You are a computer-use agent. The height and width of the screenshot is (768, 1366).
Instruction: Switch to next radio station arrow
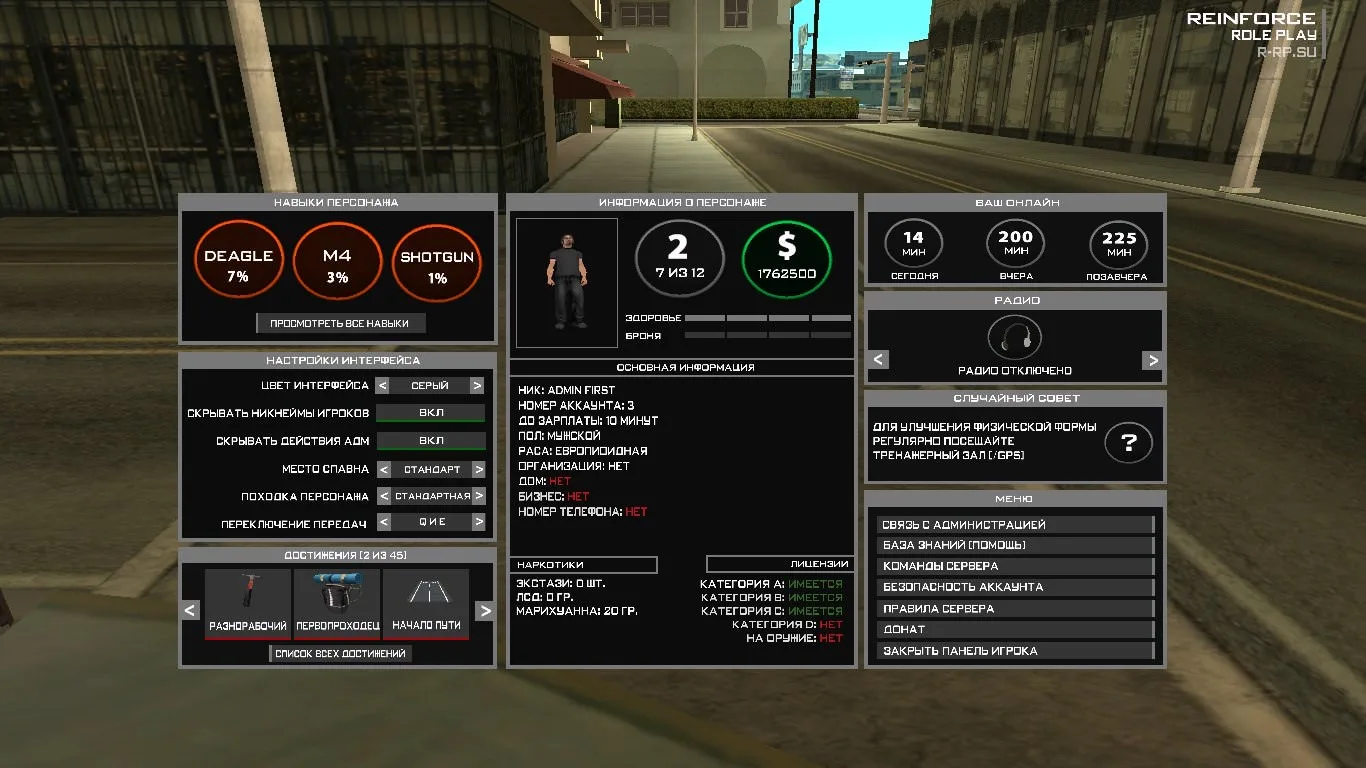pyautogui.click(x=1153, y=360)
